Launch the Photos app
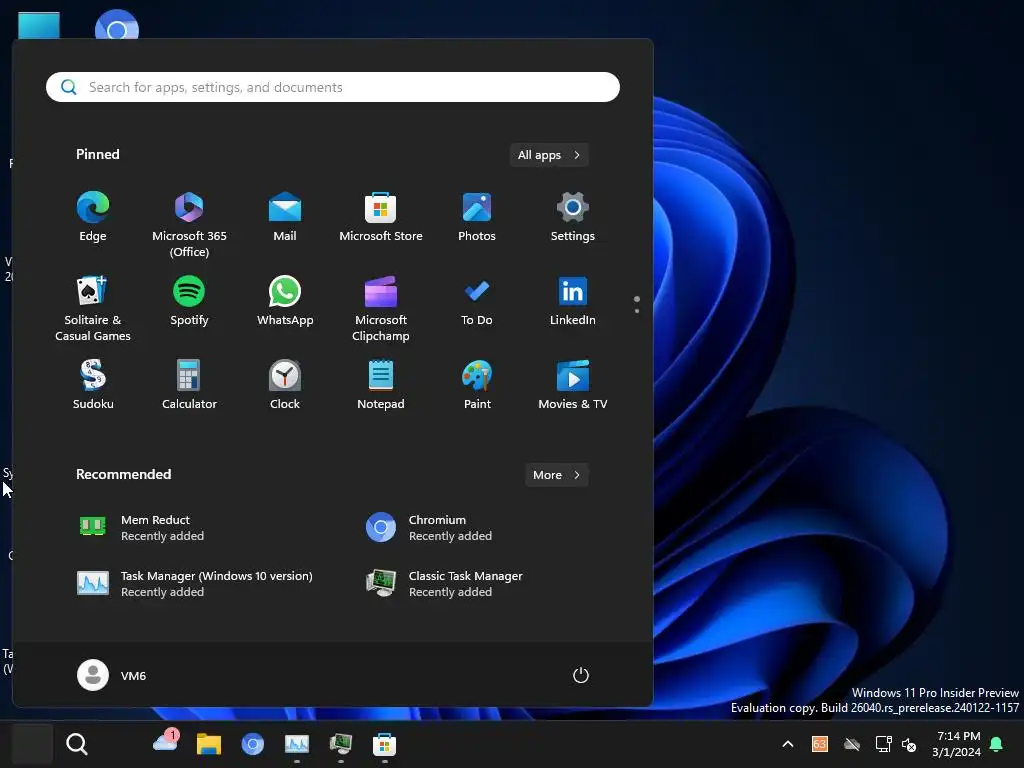Screen dimensions: 1024x768 tap(477, 217)
